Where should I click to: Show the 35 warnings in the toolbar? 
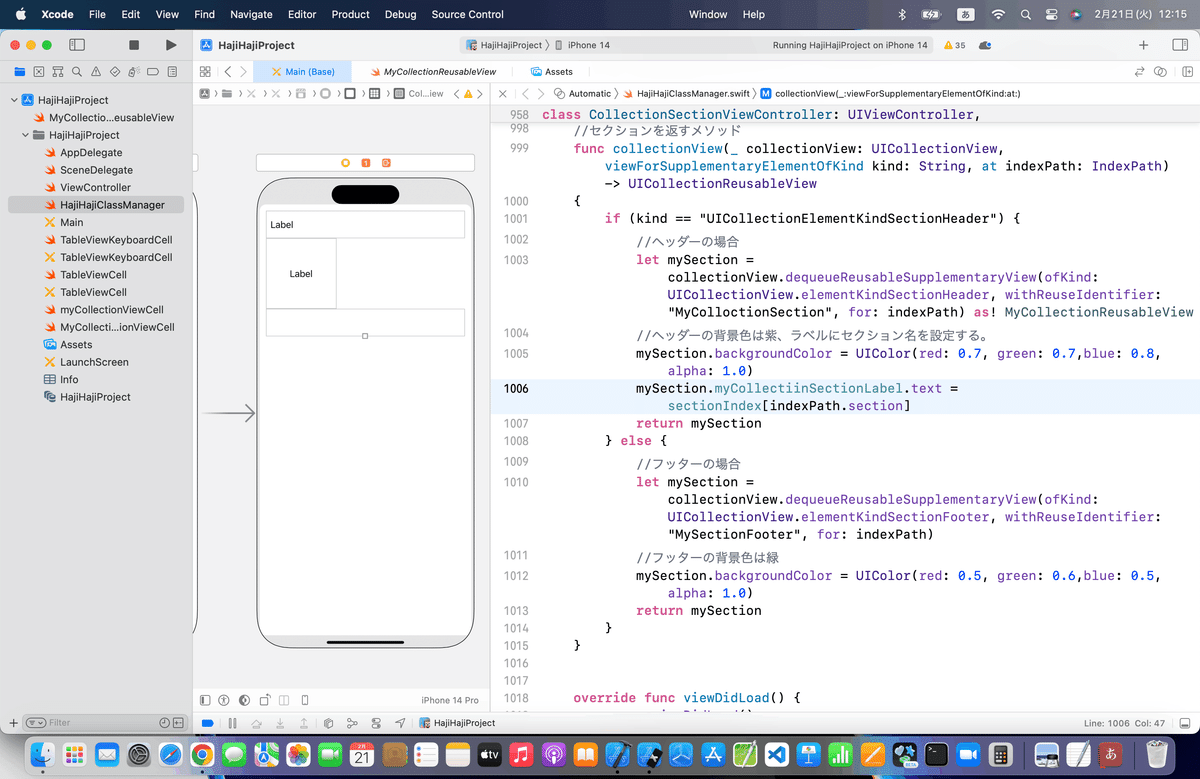click(x=954, y=45)
